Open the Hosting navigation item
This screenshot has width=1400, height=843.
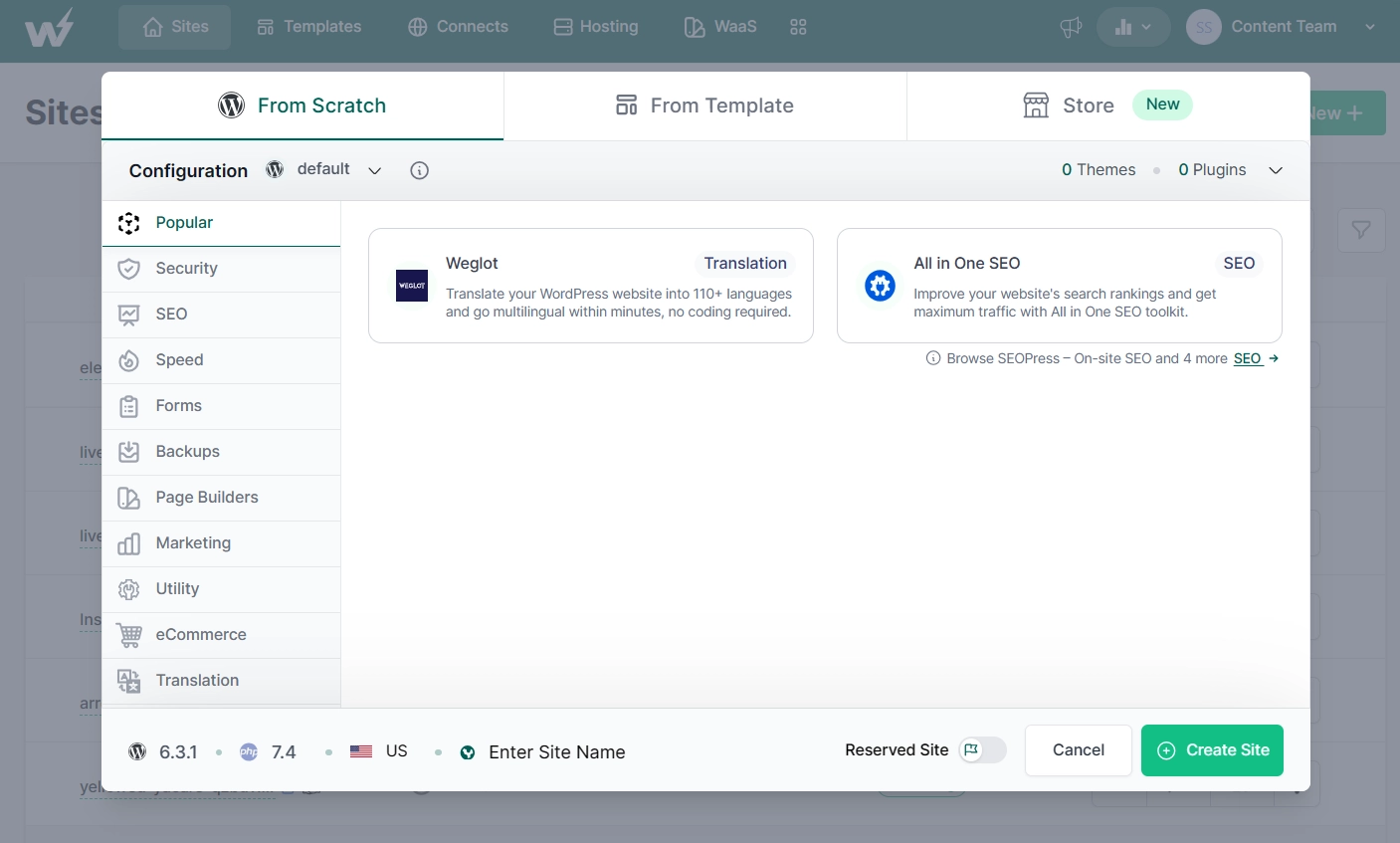[596, 27]
